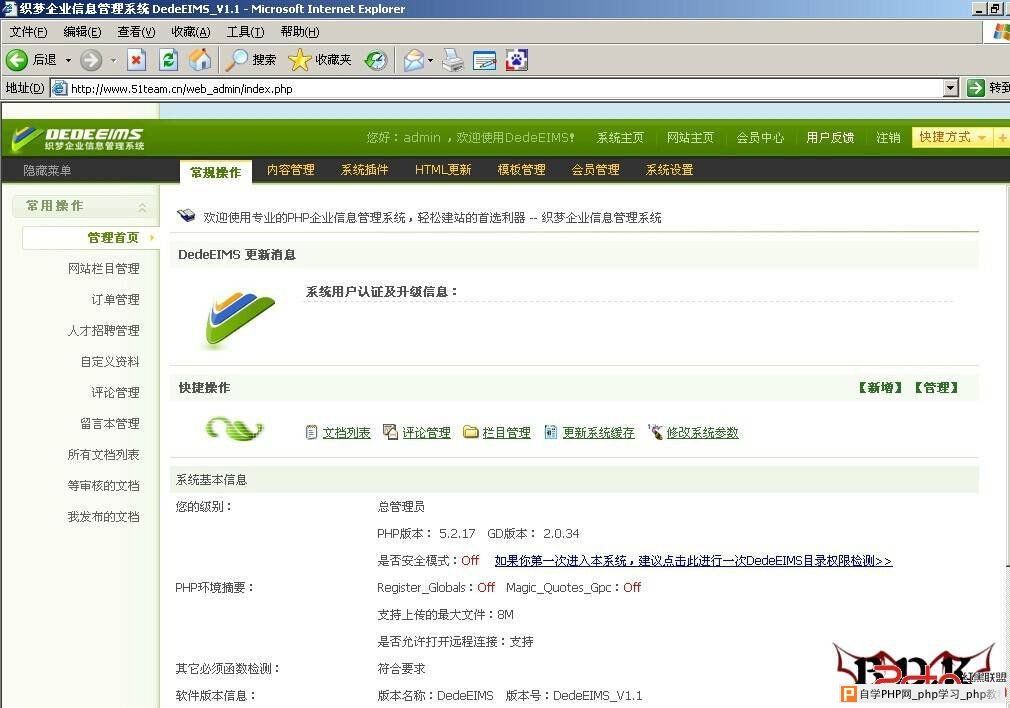Open 所有文档列表 in the sidebar

(104, 454)
